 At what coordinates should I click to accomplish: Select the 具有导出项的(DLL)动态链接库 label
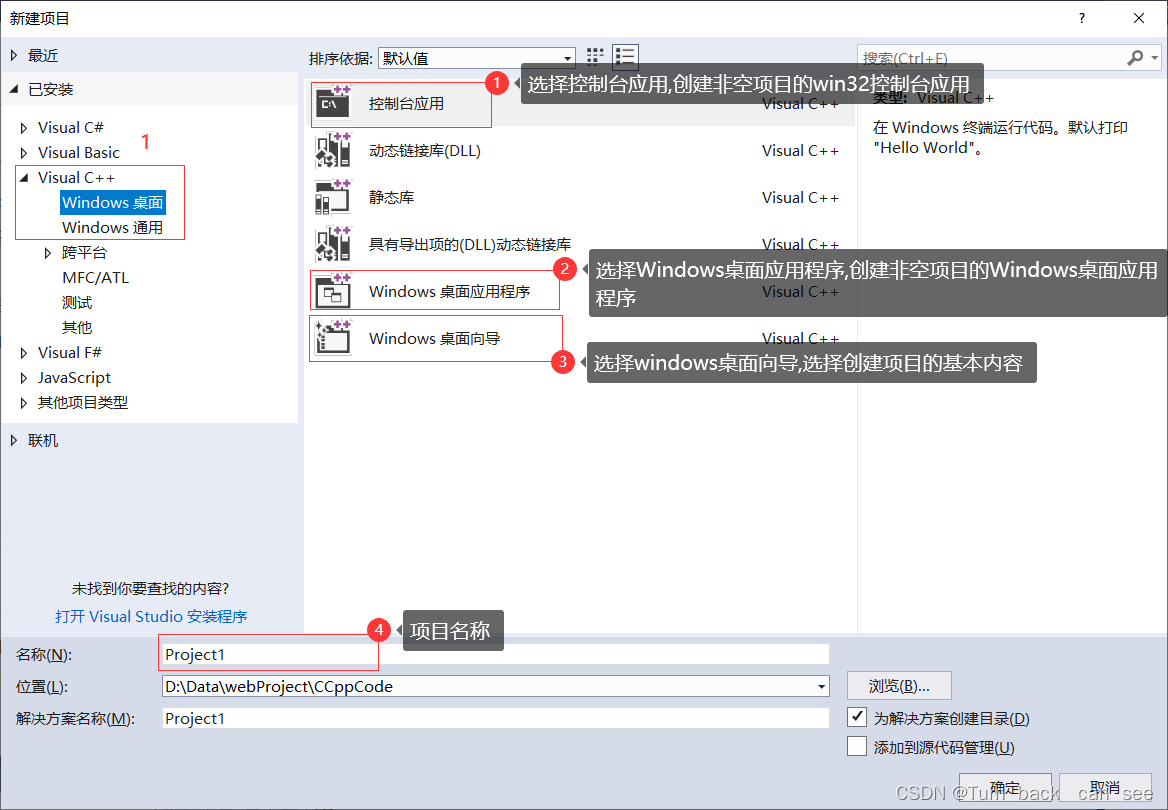point(470,244)
